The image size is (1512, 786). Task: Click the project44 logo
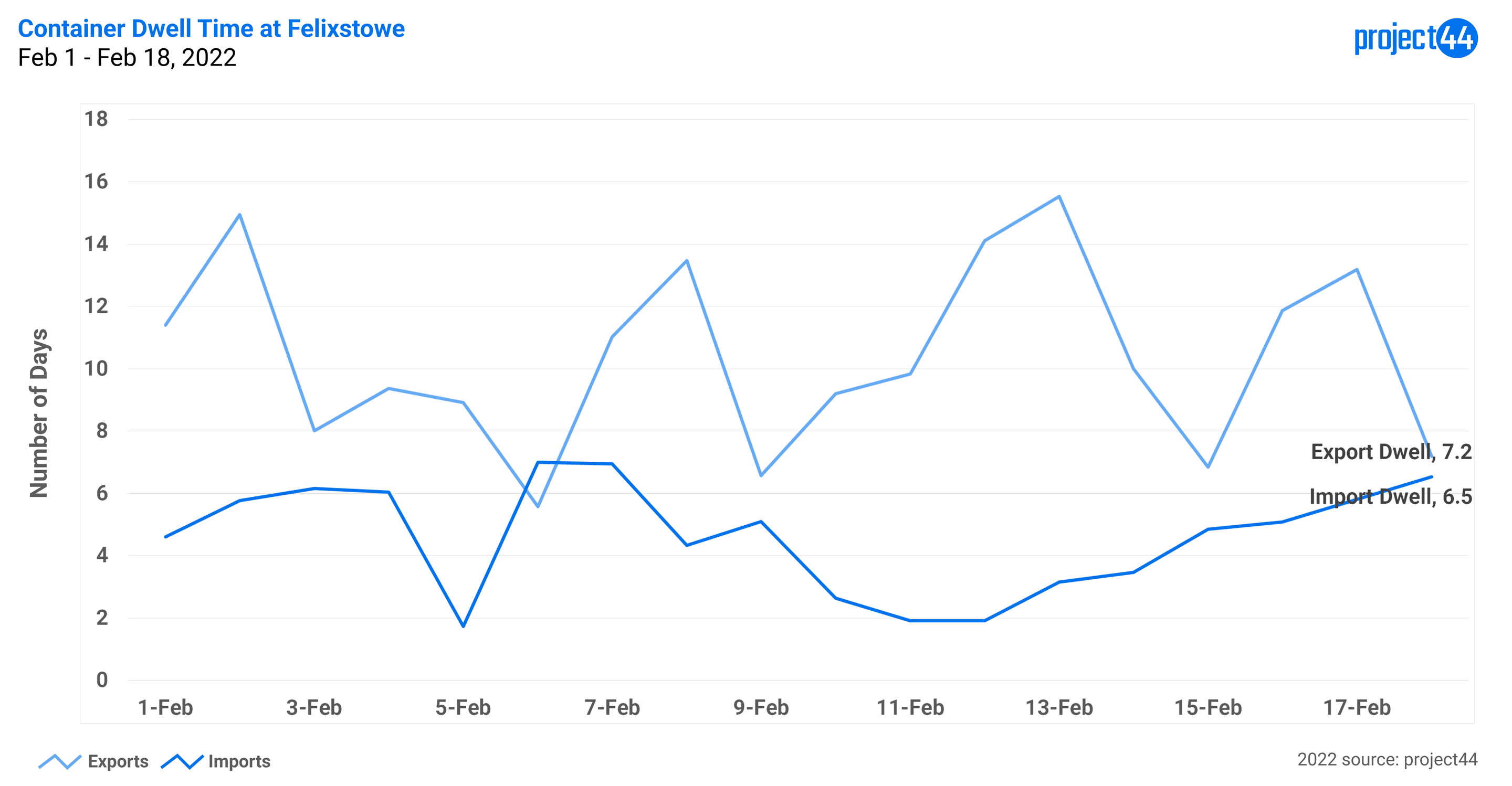click(1415, 38)
